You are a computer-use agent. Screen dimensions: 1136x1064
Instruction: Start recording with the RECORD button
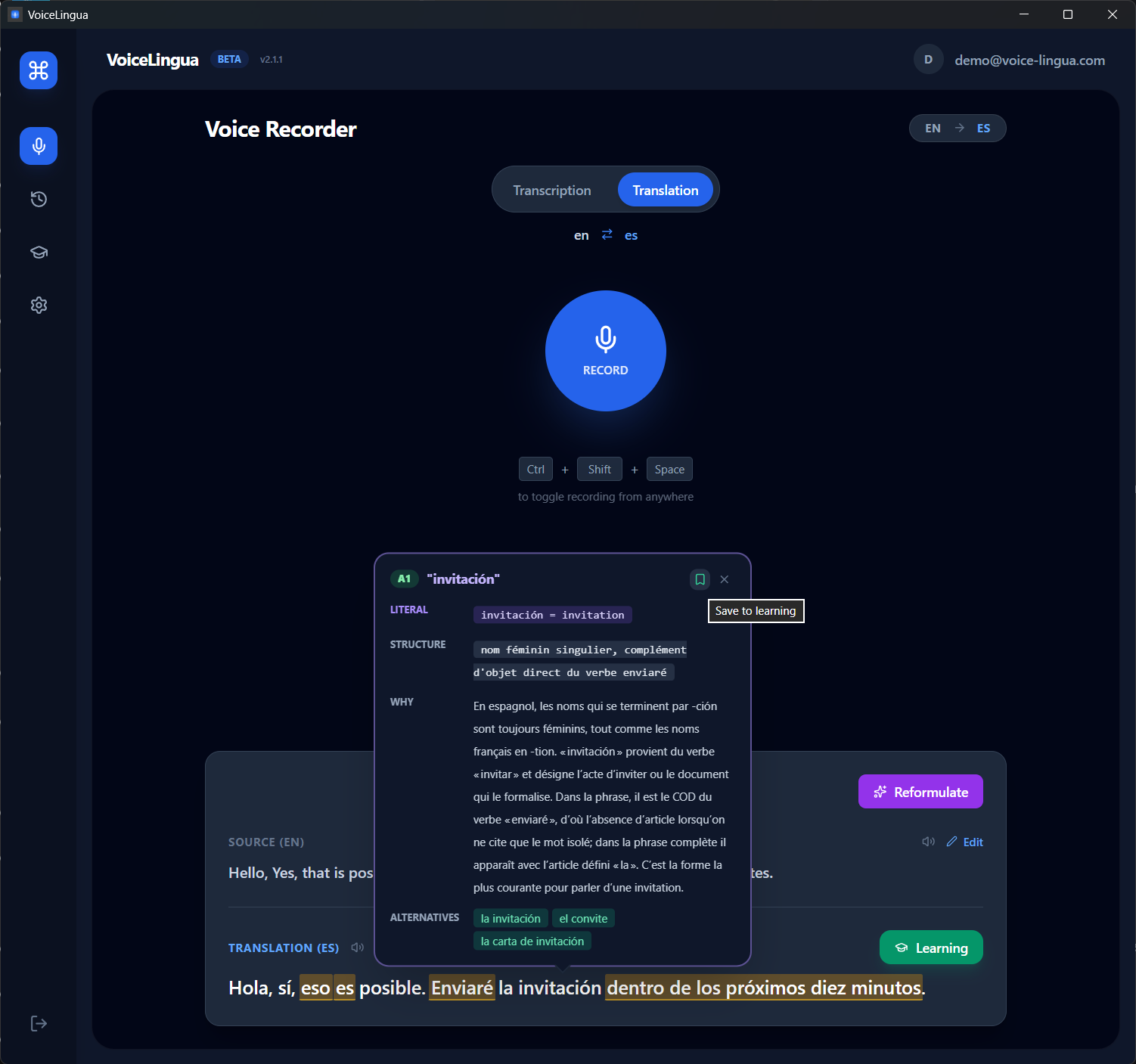click(606, 351)
